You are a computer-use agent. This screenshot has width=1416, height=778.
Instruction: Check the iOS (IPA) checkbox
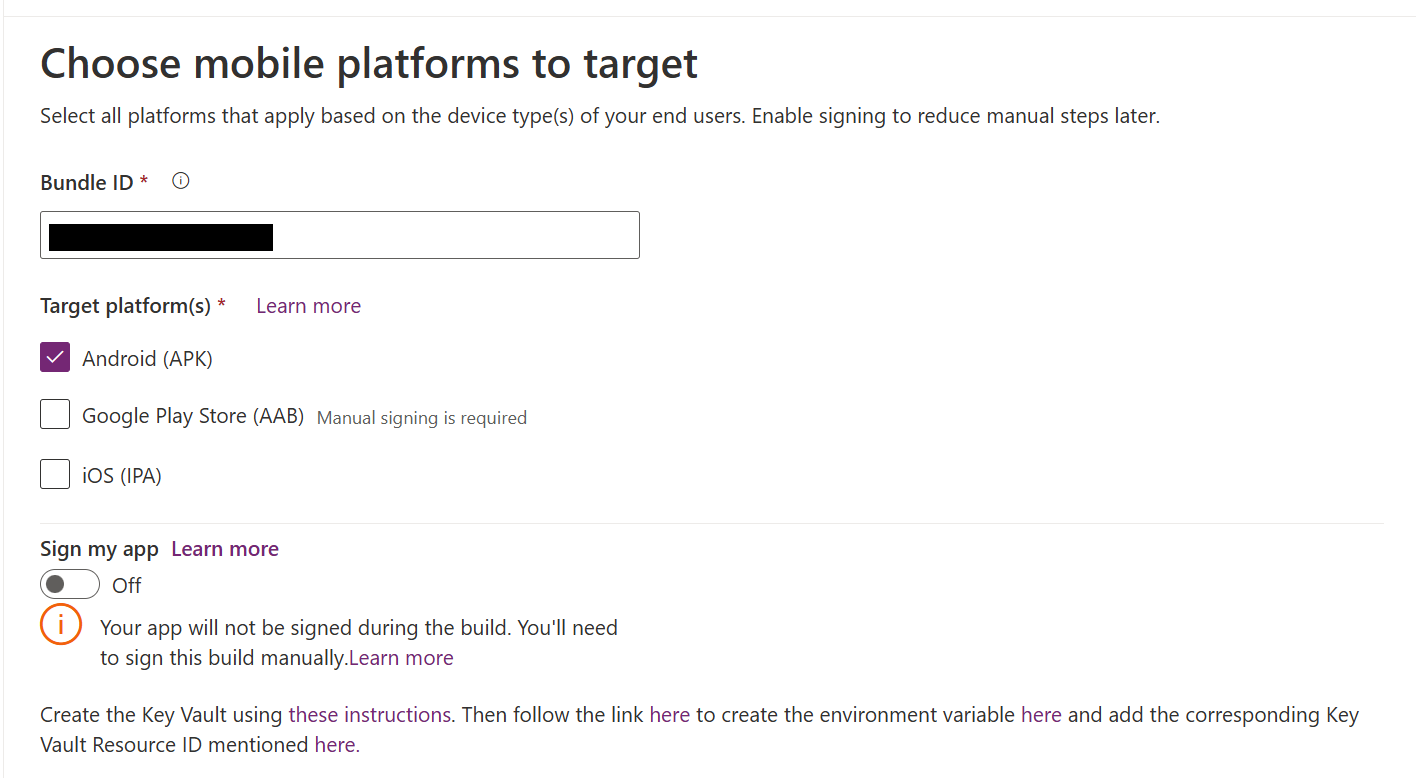(x=55, y=474)
